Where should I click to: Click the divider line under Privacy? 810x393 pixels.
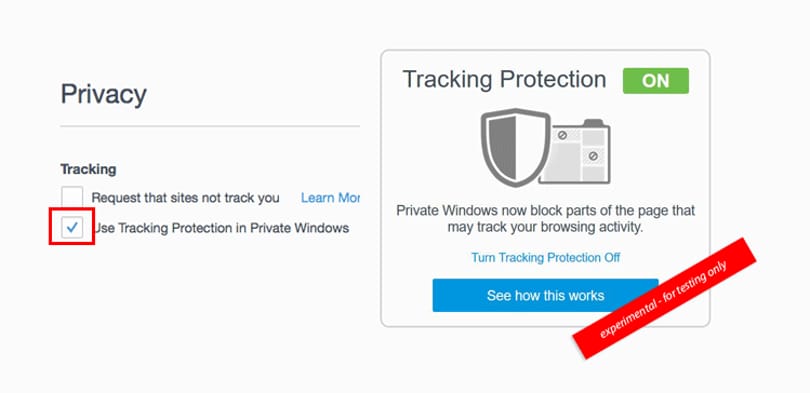pyautogui.click(x=210, y=126)
